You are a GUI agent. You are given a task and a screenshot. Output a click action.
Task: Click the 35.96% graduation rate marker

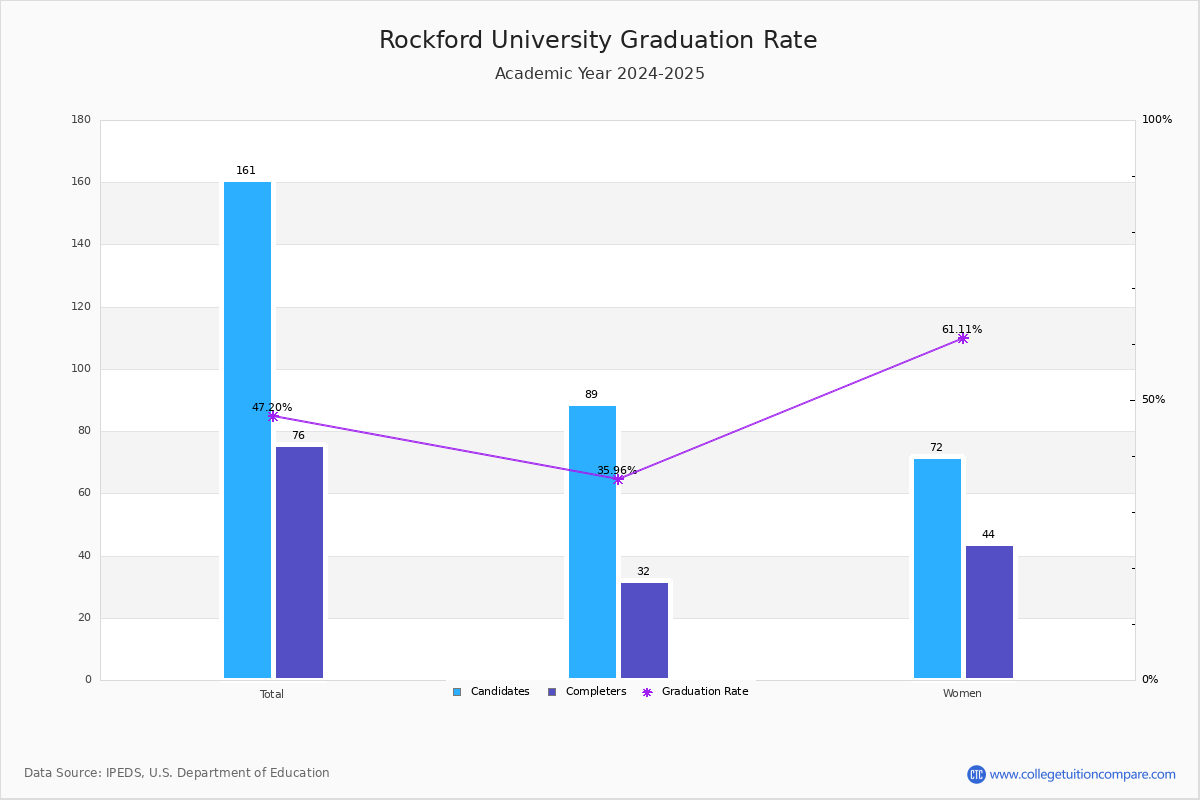(x=618, y=479)
